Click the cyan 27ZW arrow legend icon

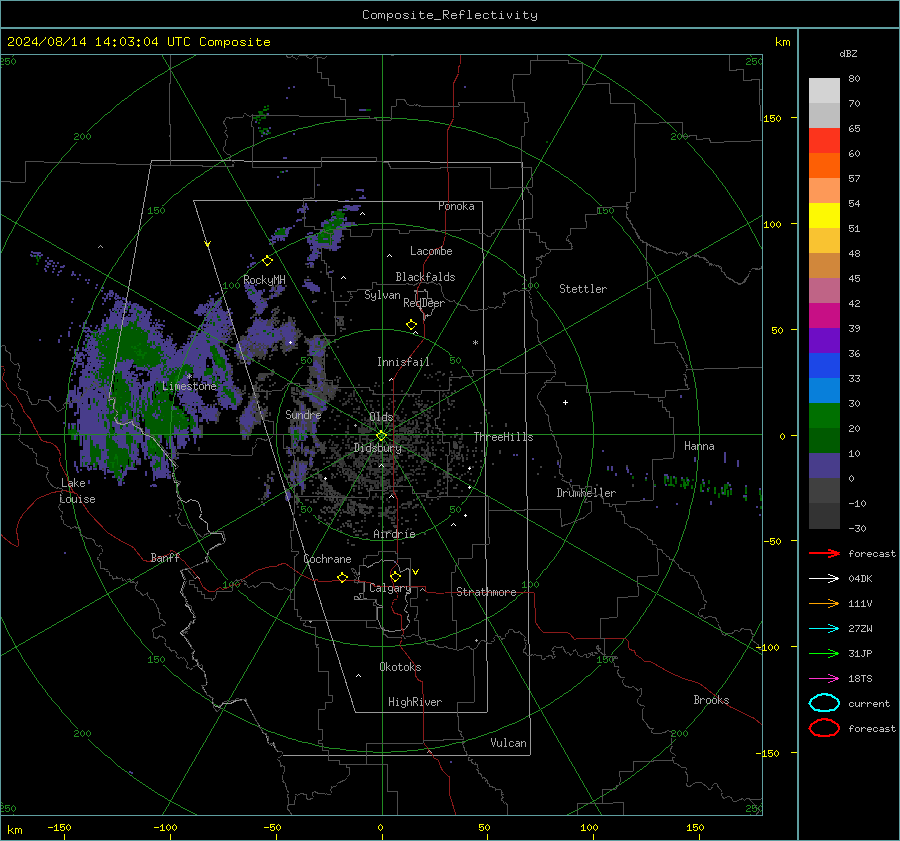tap(824, 629)
